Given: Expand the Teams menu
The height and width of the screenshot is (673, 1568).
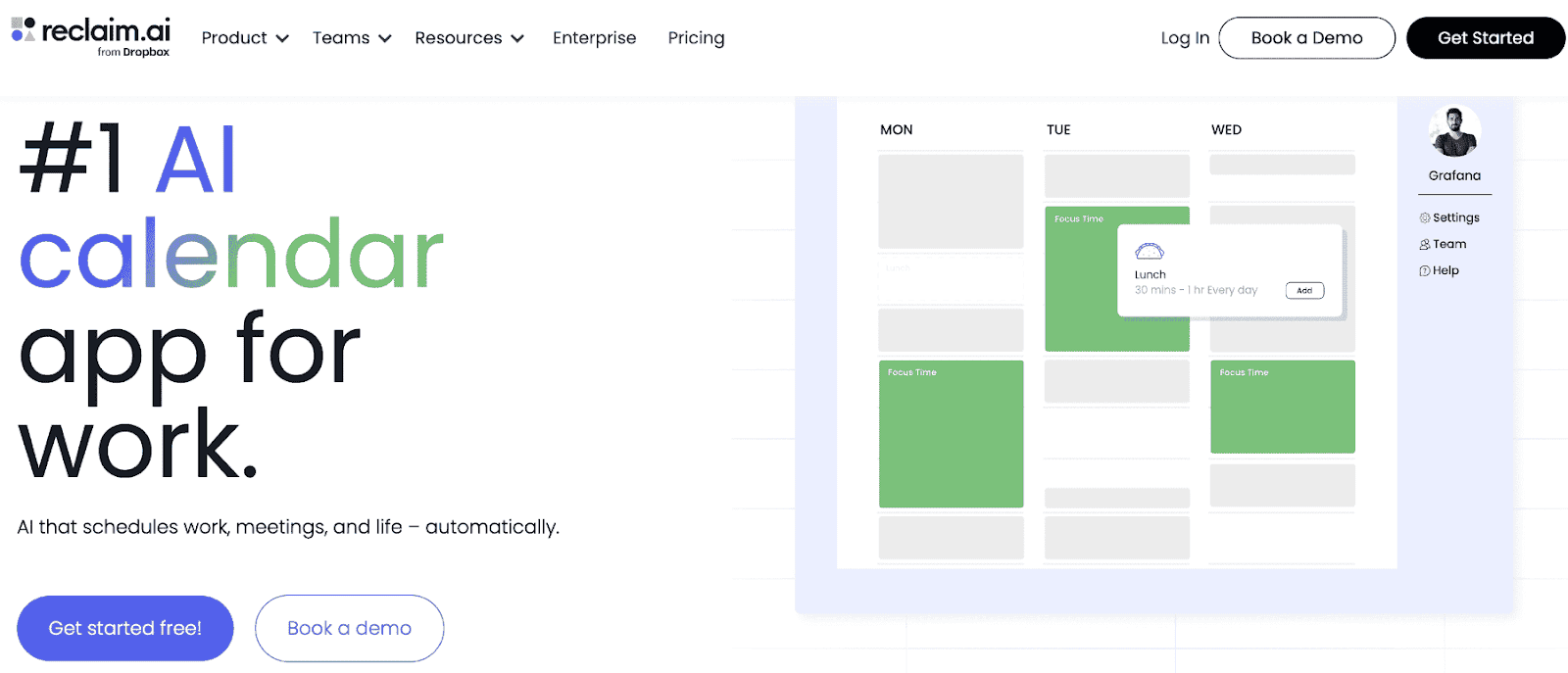Looking at the screenshot, I should (x=352, y=38).
